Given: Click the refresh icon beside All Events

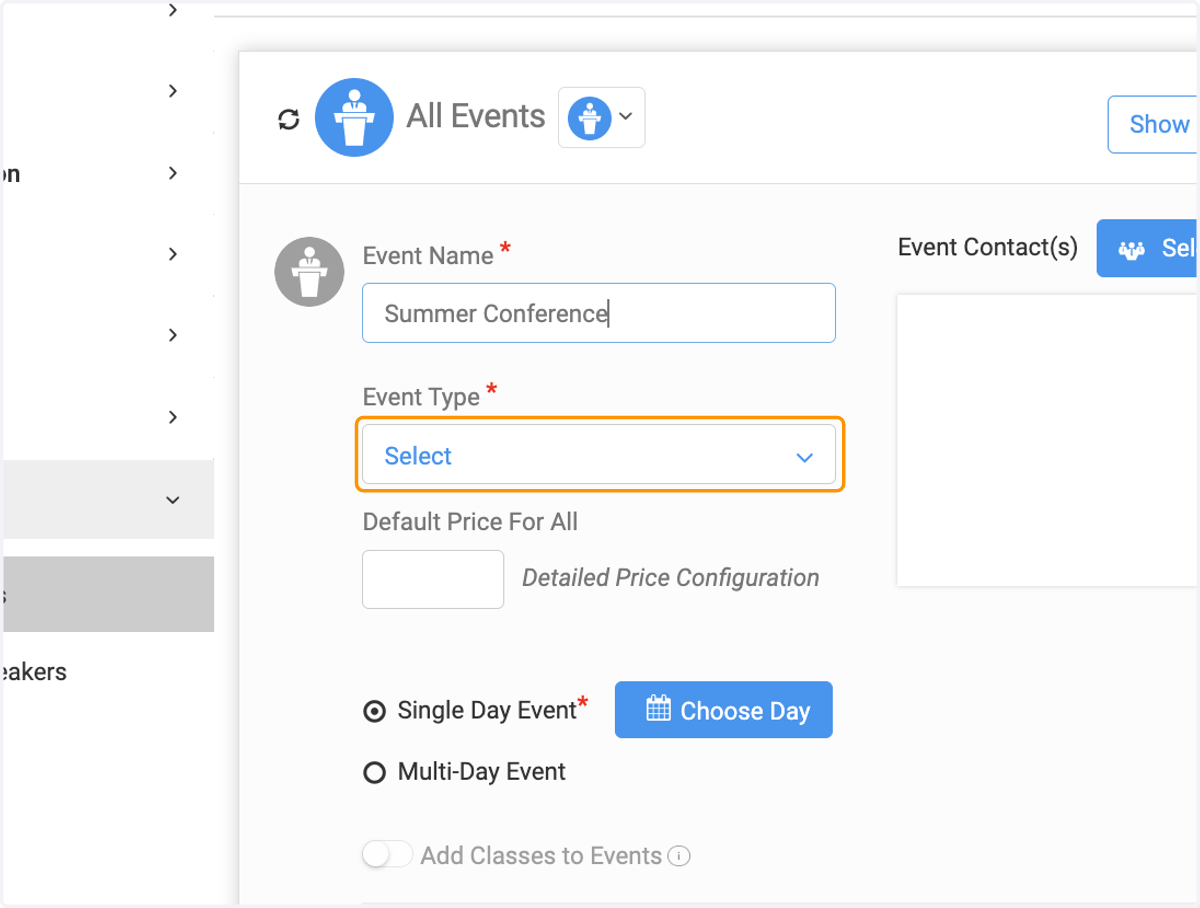Looking at the screenshot, I should click(288, 119).
